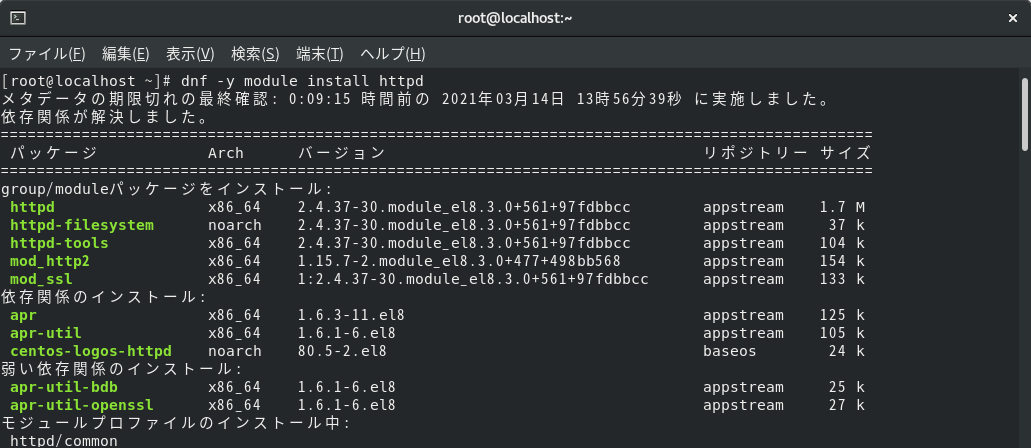The height and width of the screenshot is (448, 1031).
Task: Open the ヘルプ(H) menu
Action: coord(393,54)
